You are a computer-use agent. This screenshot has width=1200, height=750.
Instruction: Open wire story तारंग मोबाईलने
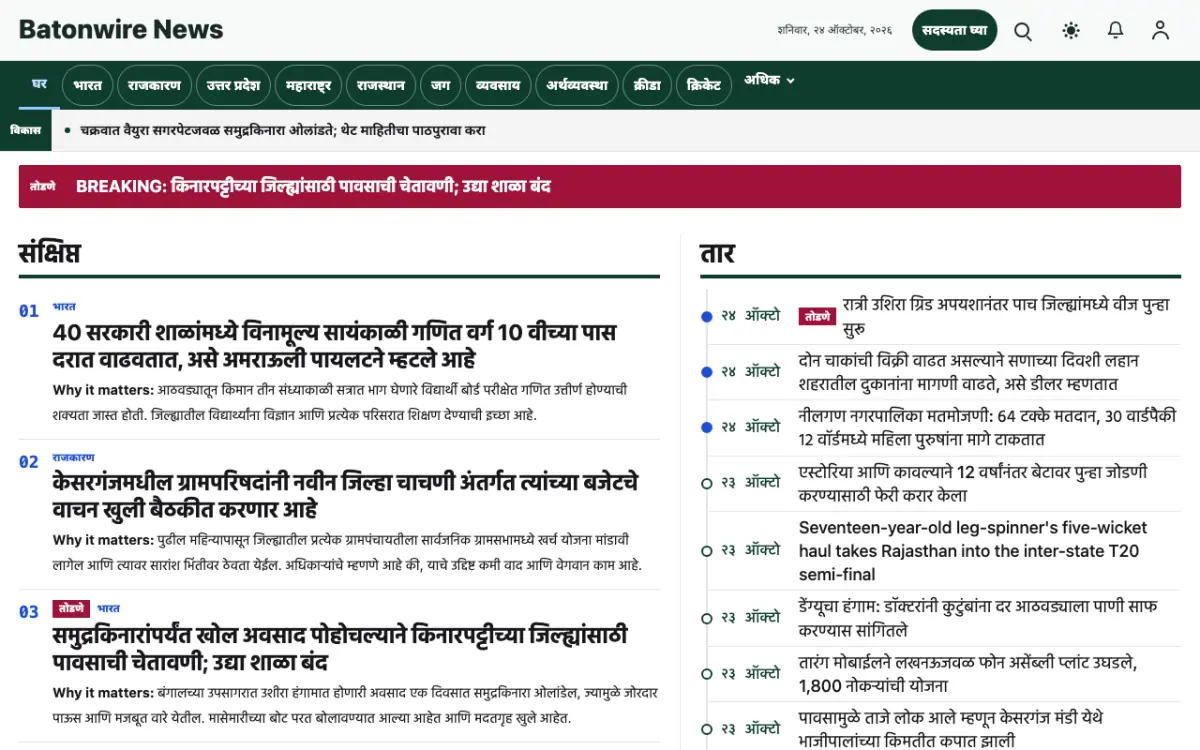tap(968, 674)
